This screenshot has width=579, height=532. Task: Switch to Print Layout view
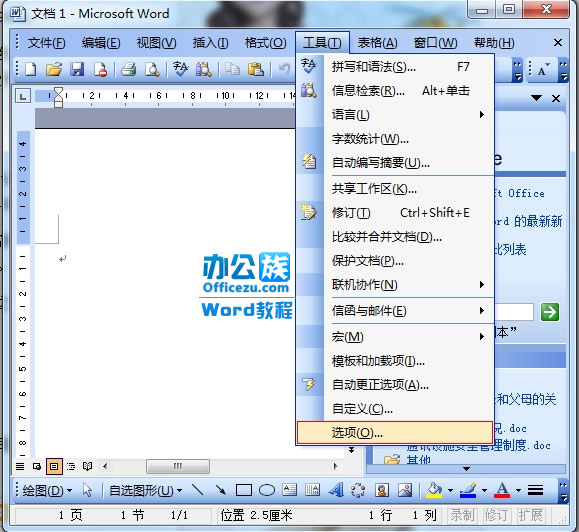tap(54, 466)
